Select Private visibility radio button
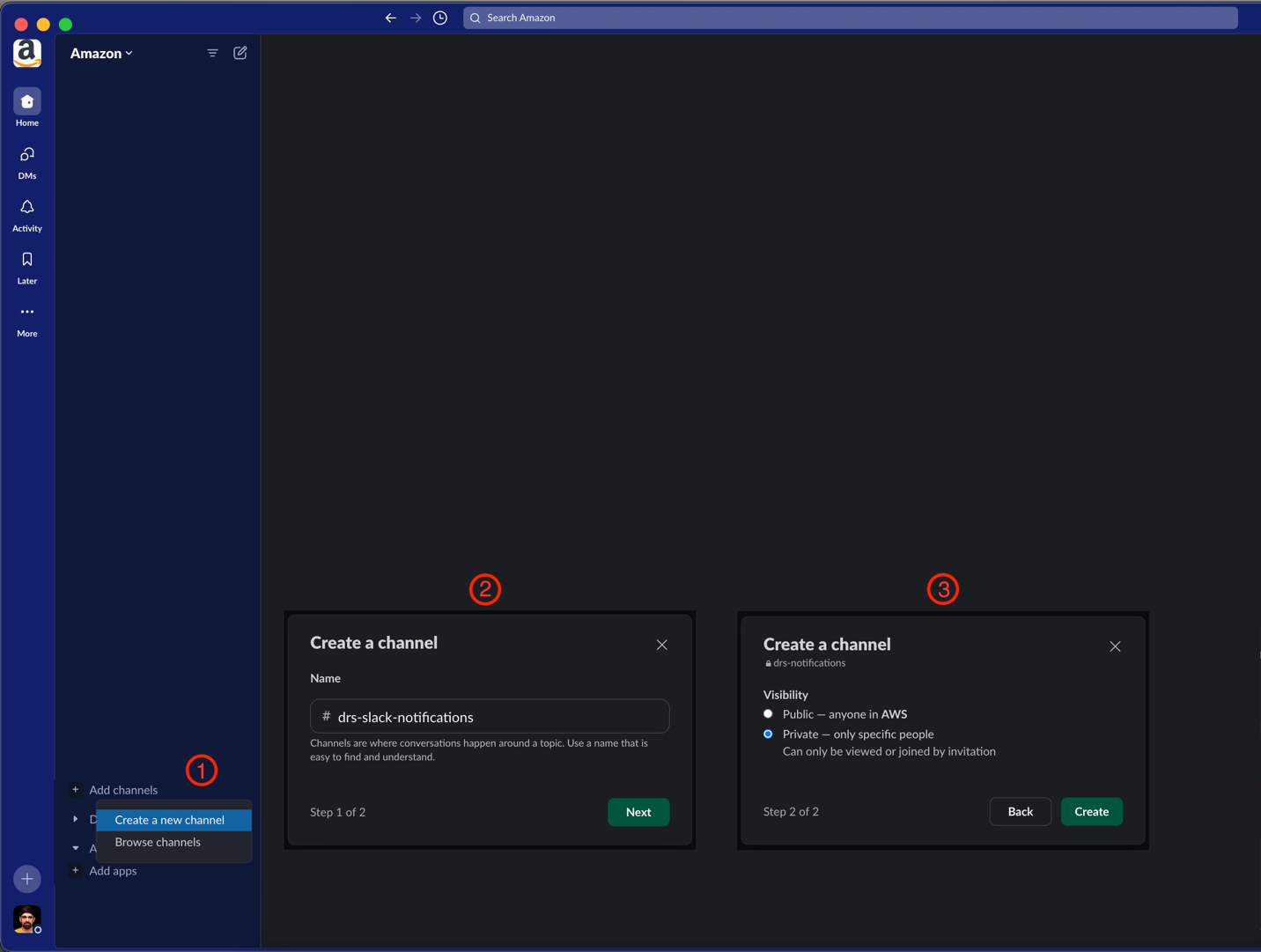This screenshot has height=952, width=1261. pos(768,734)
